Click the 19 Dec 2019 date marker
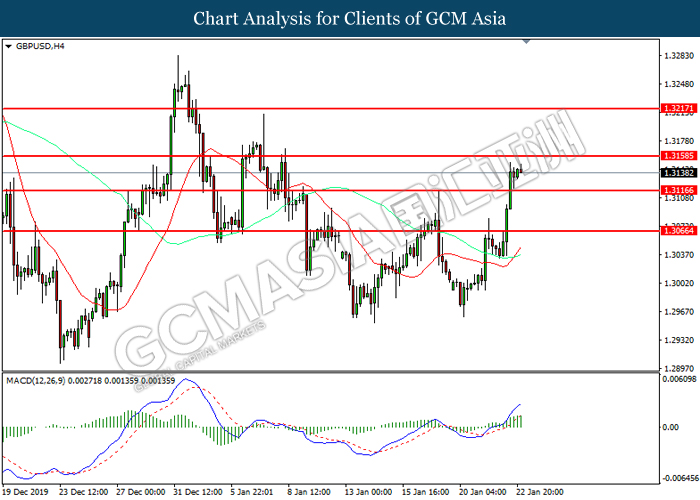Screen dimensions: 700x500 [x=25, y=492]
